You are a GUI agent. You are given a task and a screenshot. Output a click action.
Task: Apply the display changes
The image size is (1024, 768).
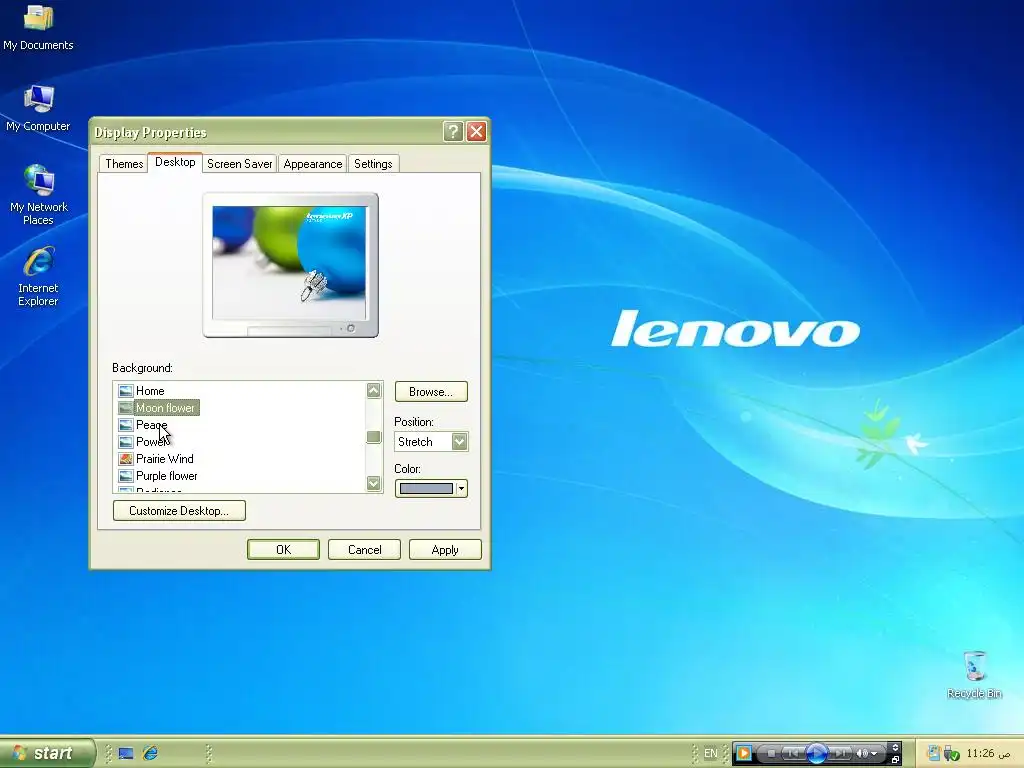445,550
